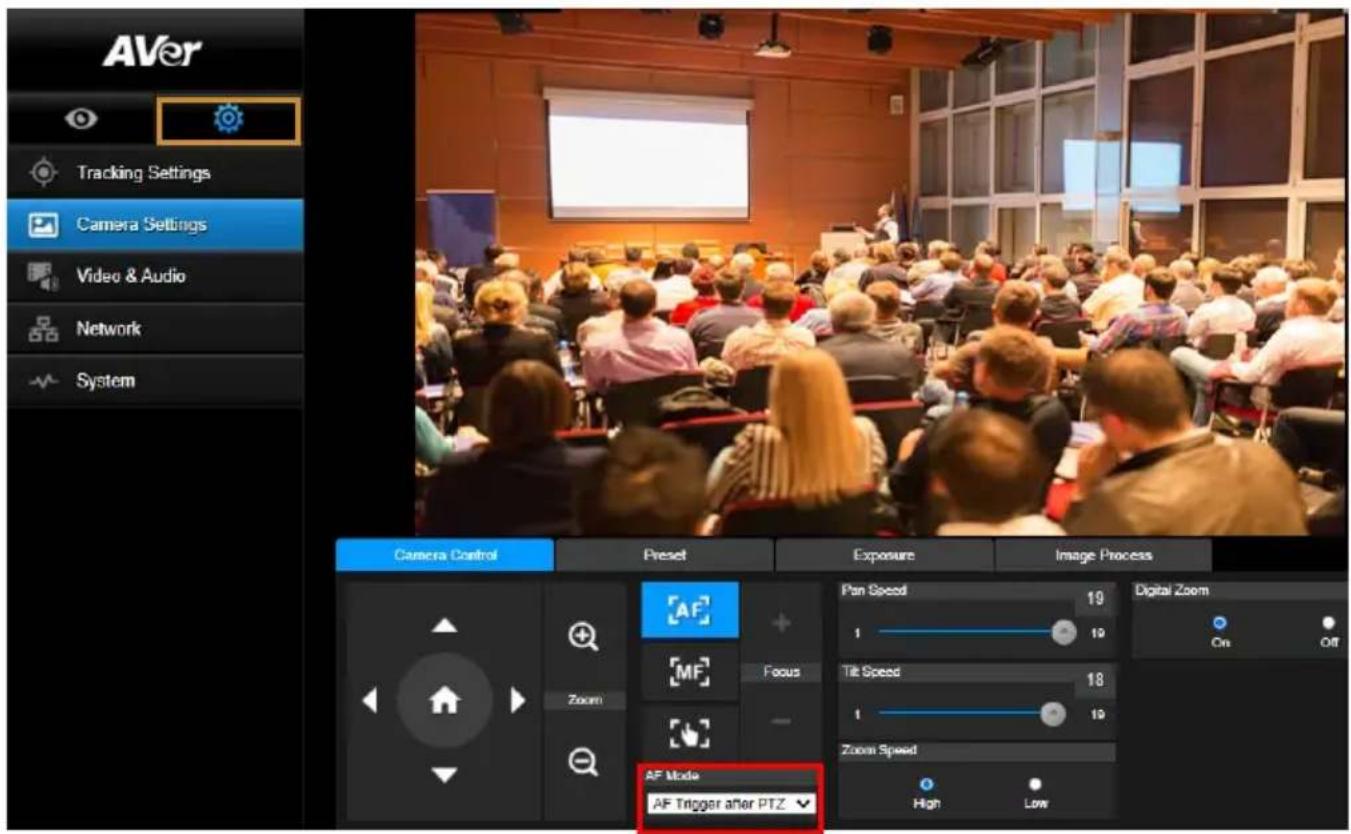
Task: Switch to Camera Control tab
Action: (x=445, y=555)
